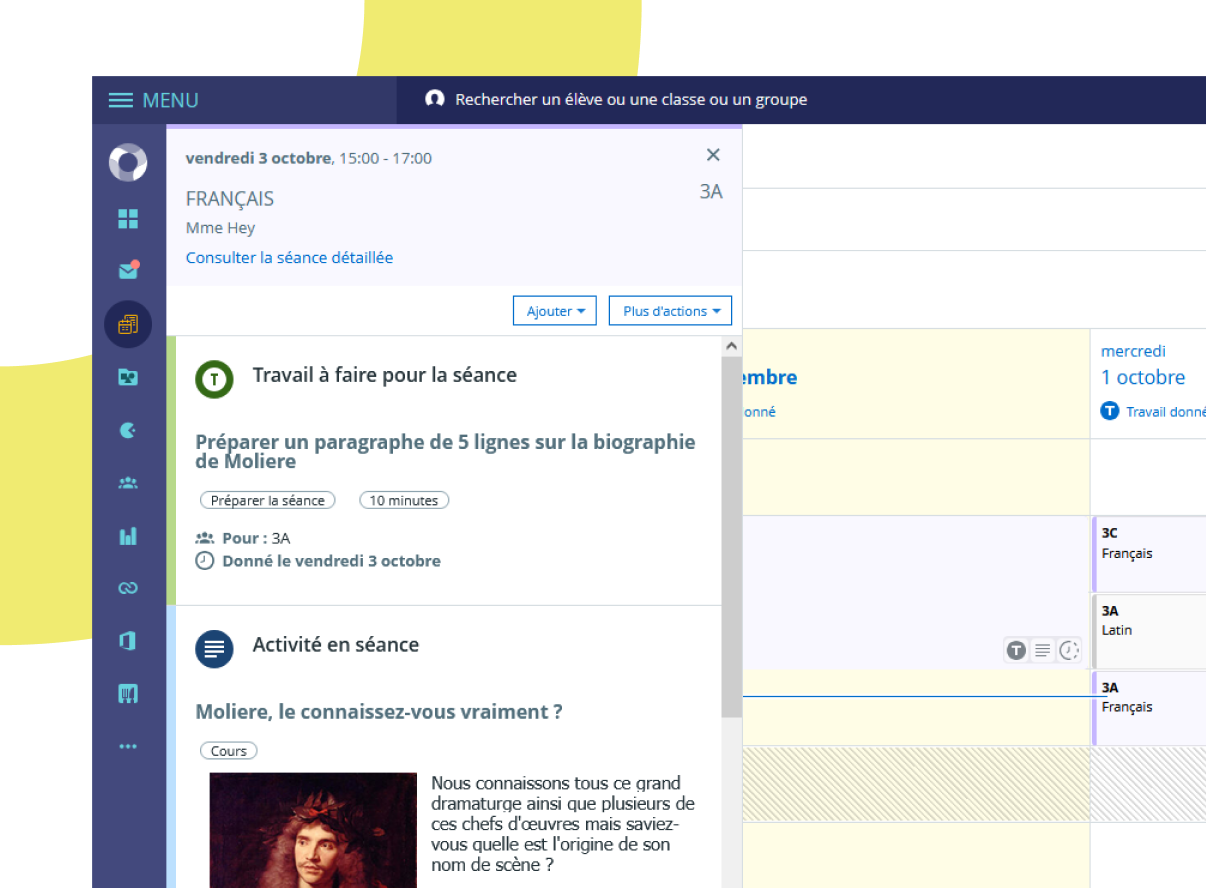Open the group of people icon in sidebar

tap(128, 483)
